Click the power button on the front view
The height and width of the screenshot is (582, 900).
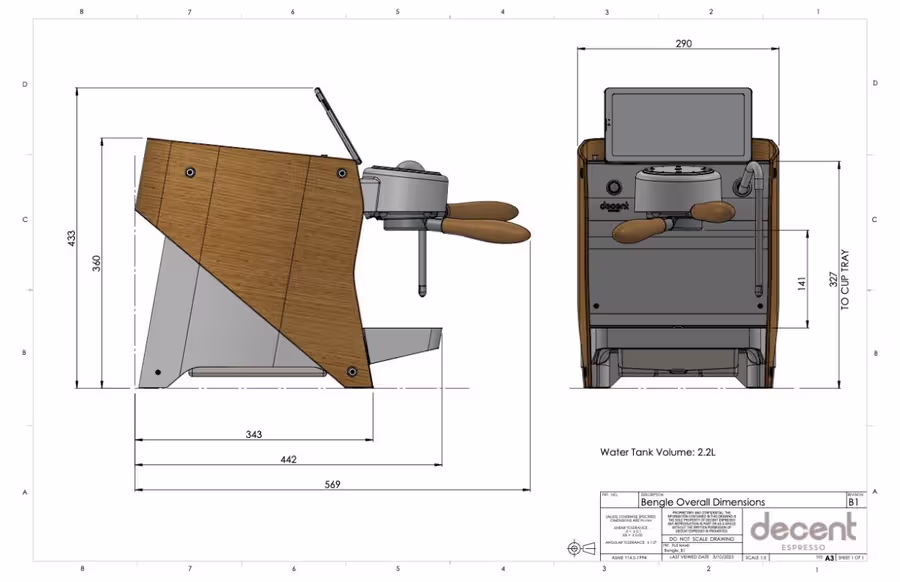614,186
